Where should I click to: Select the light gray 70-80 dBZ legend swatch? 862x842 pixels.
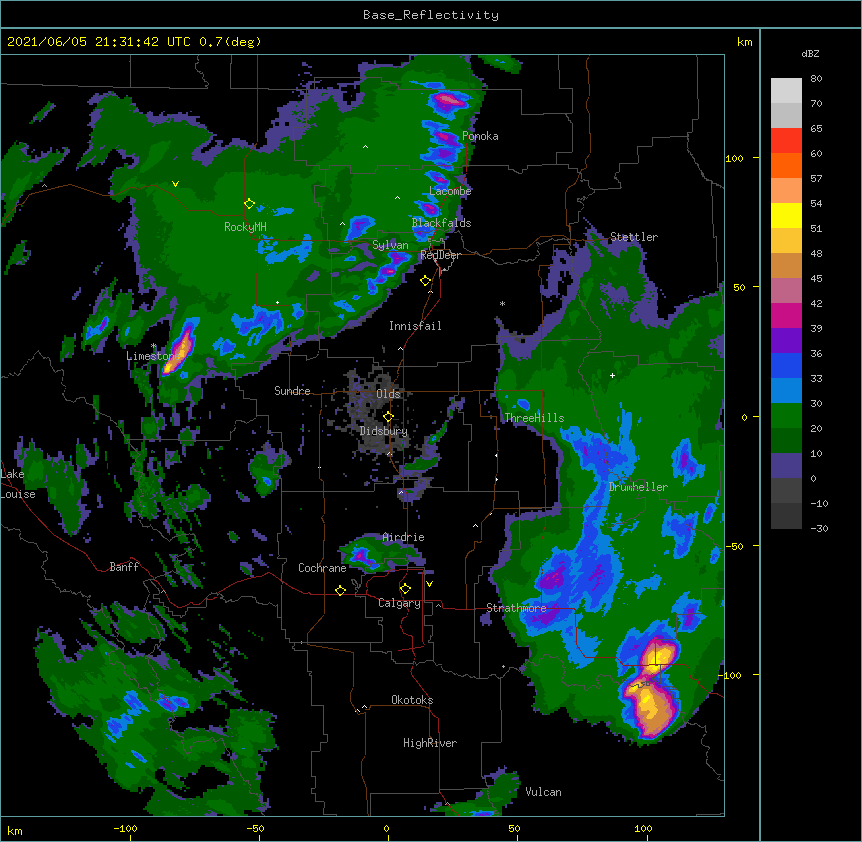(x=786, y=90)
